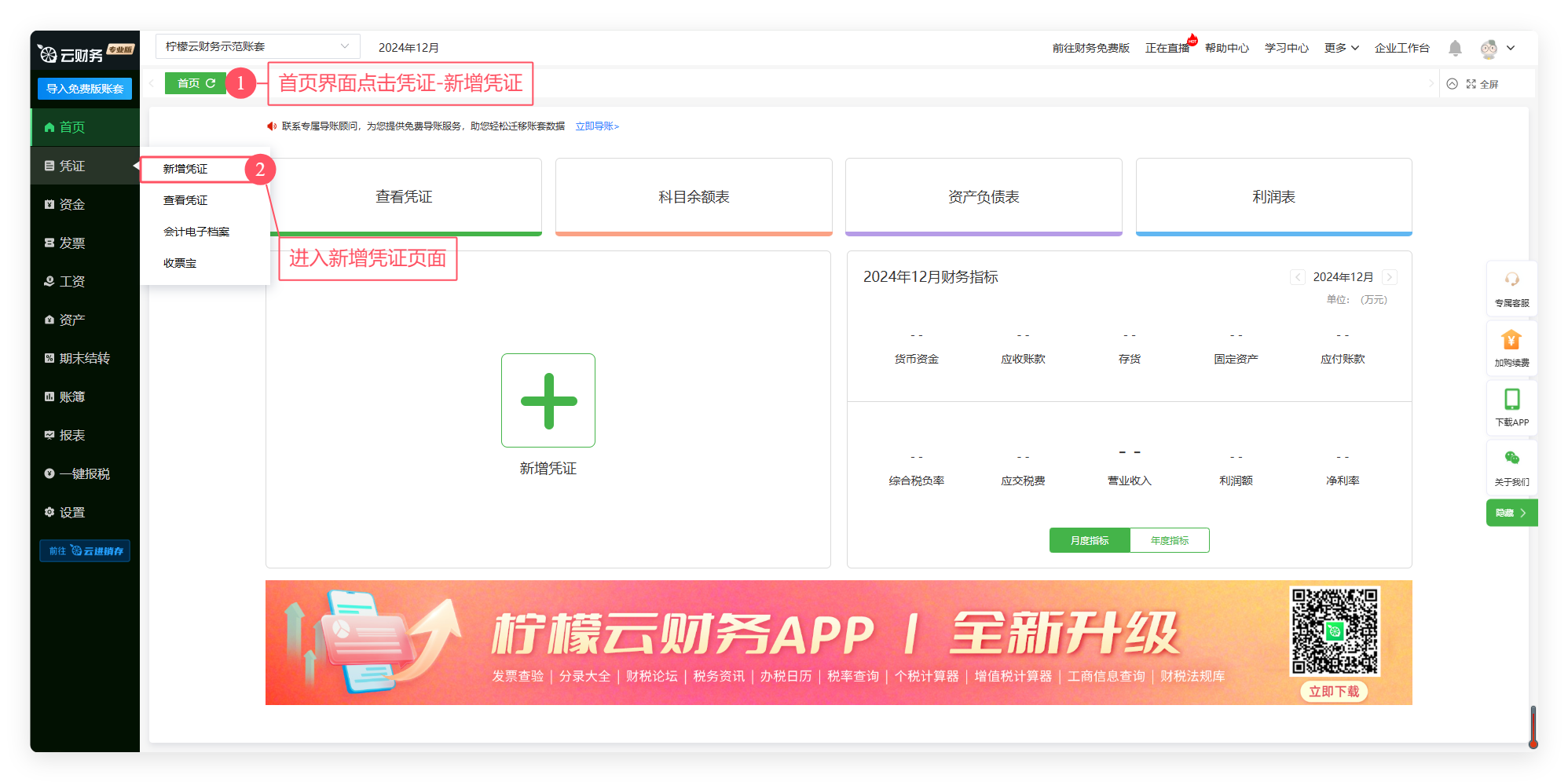The image size is (1568, 782).
Task: Select 查看凭证 in the voucher submenu
Action: (185, 200)
